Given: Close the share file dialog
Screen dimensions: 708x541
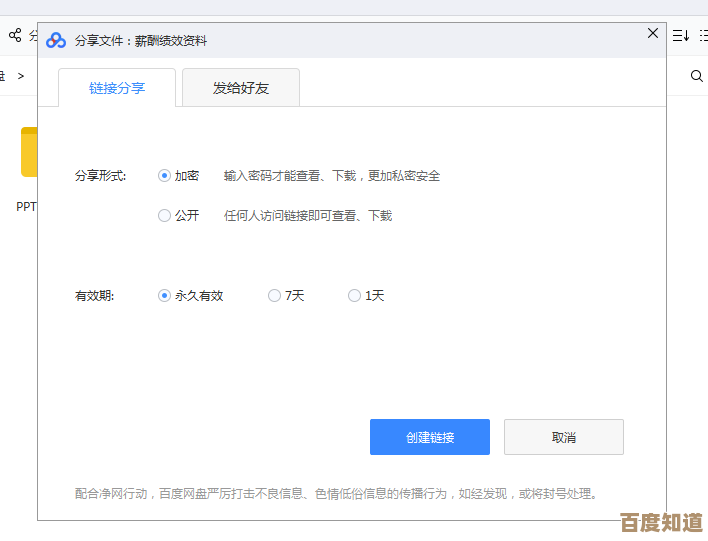Looking at the screenshot, I should point(653,33).
